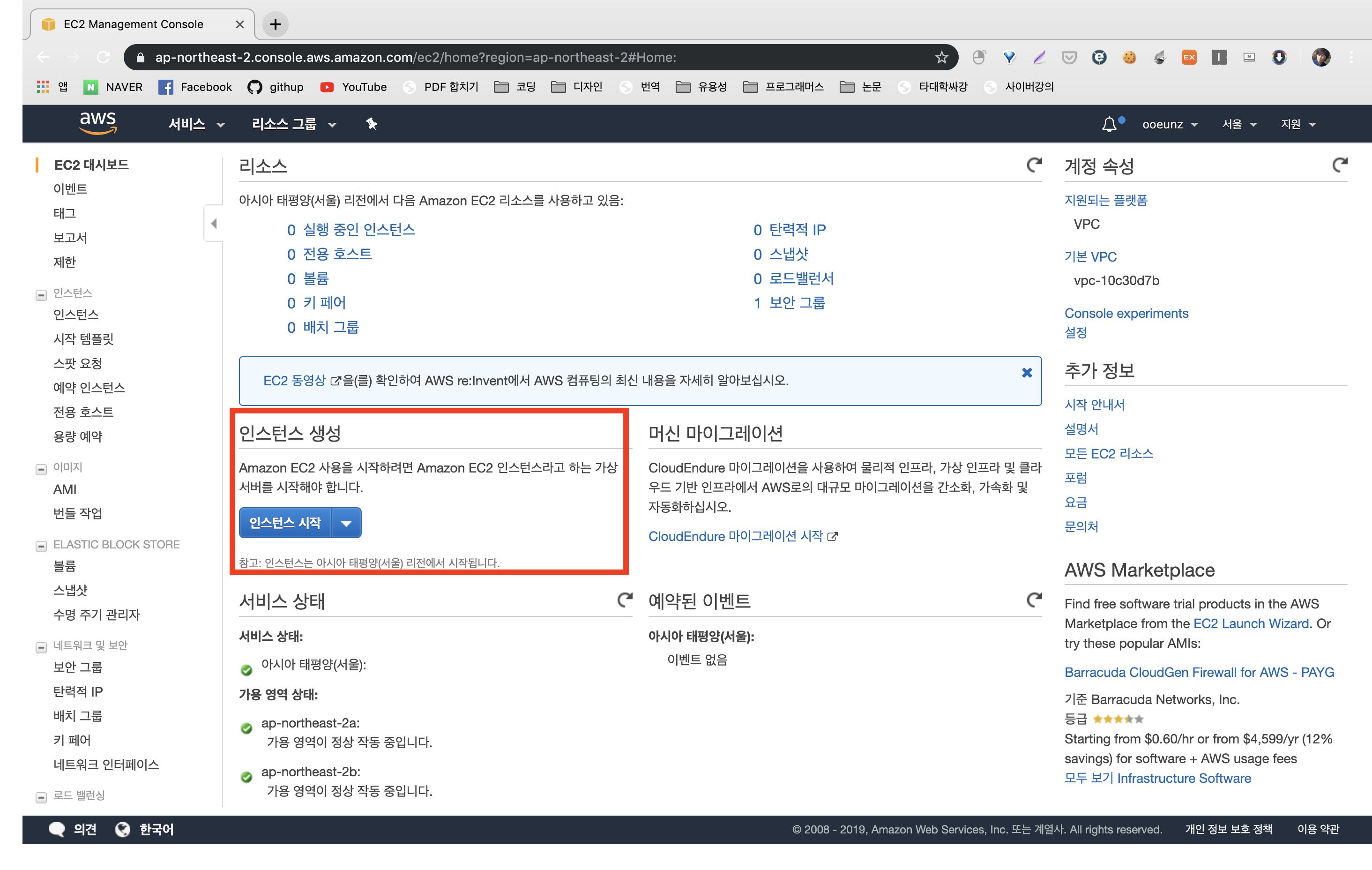Image resolution: width=1372 pixels, height=870 pixels.
Task: Click the pin shortcut icon in navbar
Action: pos(372,124)
